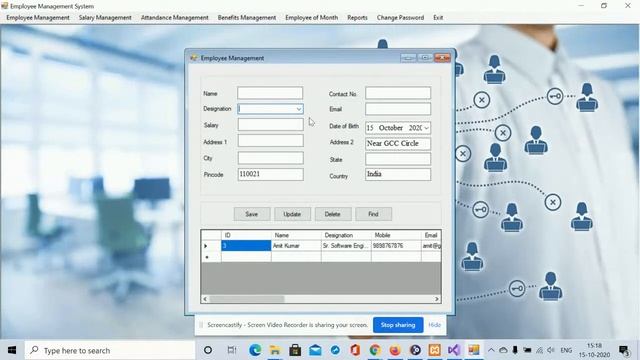Click the Address 2 field with Near GCC Circle

(x=398, y=144)
